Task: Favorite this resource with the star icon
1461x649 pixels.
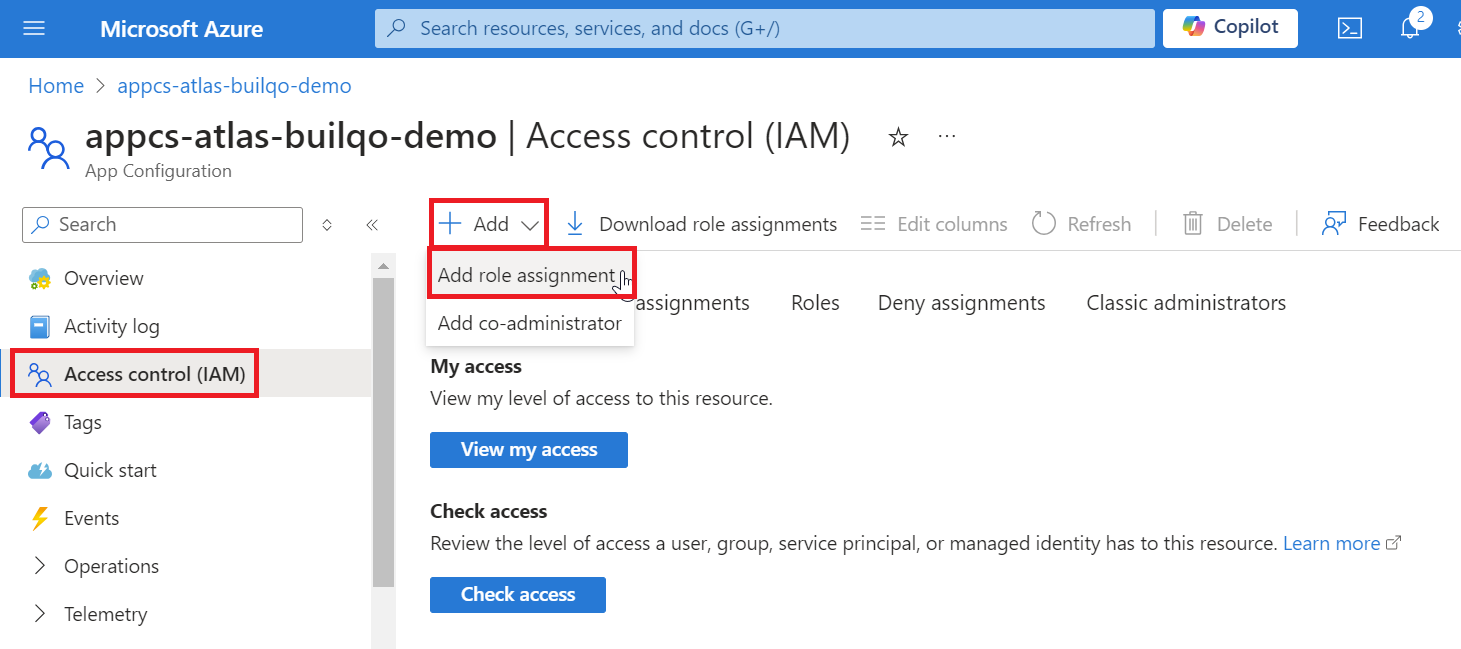Action: point(898,138)
